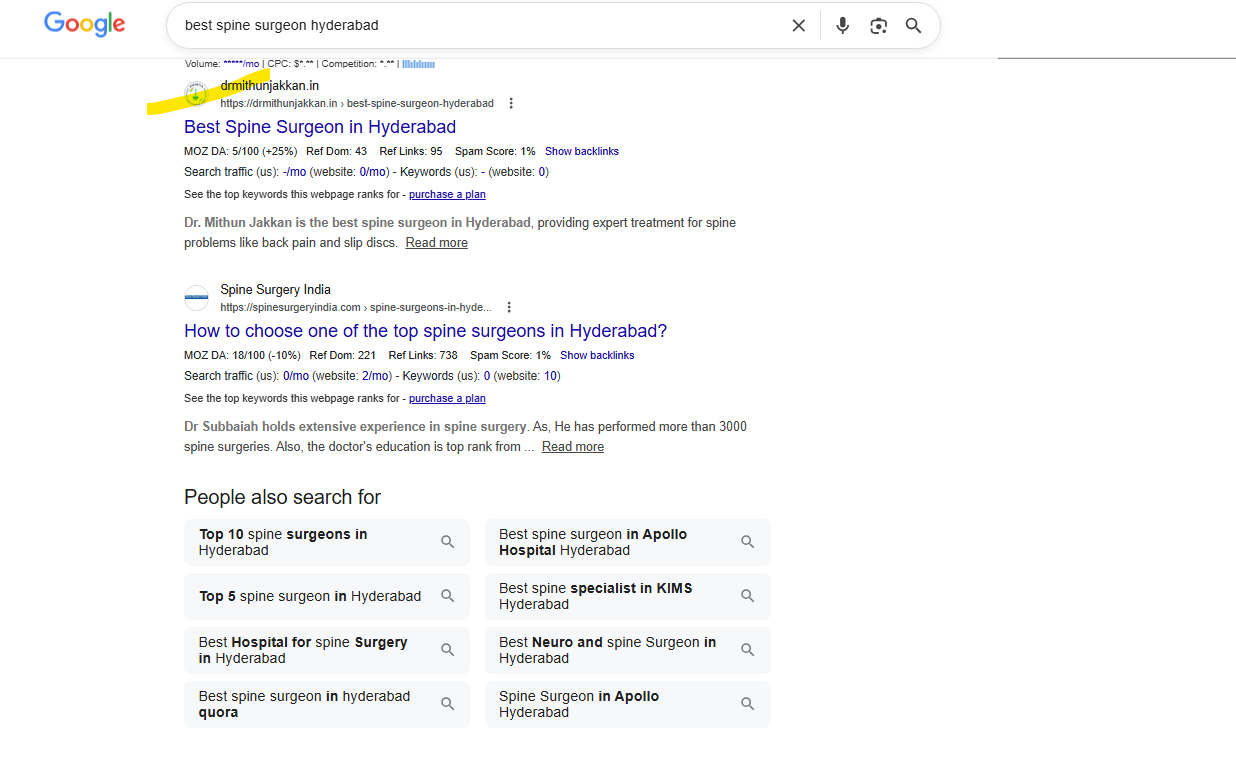Search Spine Surgeon in Apollo Hyderabad
The height and width of the screenshot is (766, 1236).
628,704
